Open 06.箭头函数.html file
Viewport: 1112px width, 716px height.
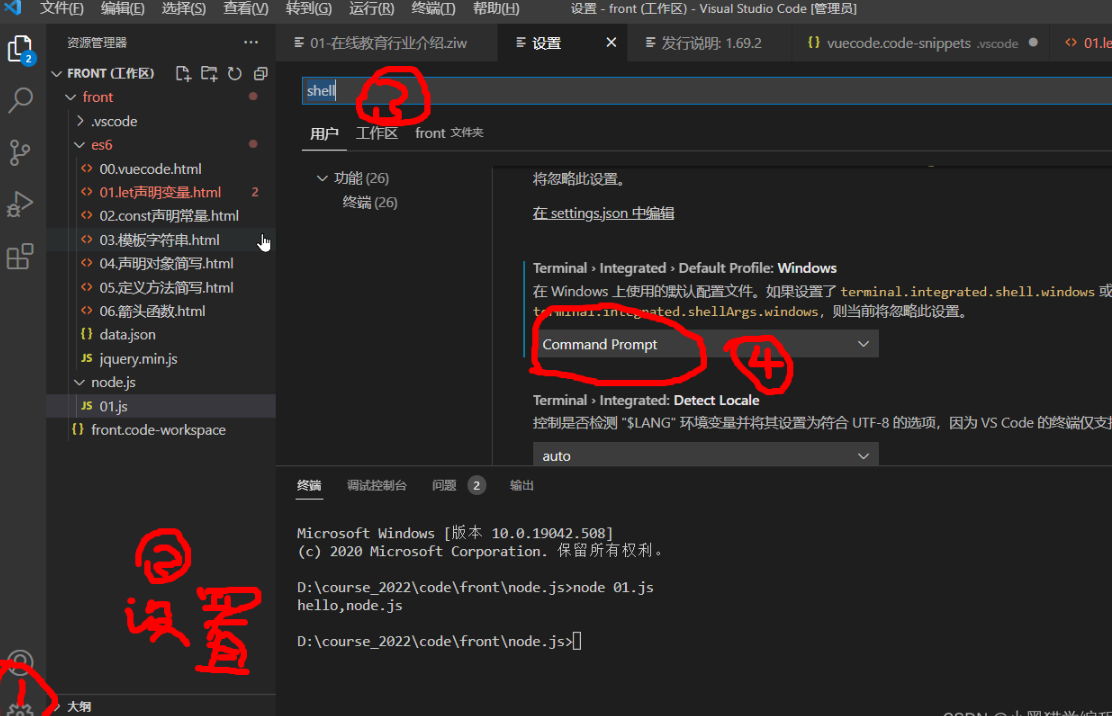152,311
